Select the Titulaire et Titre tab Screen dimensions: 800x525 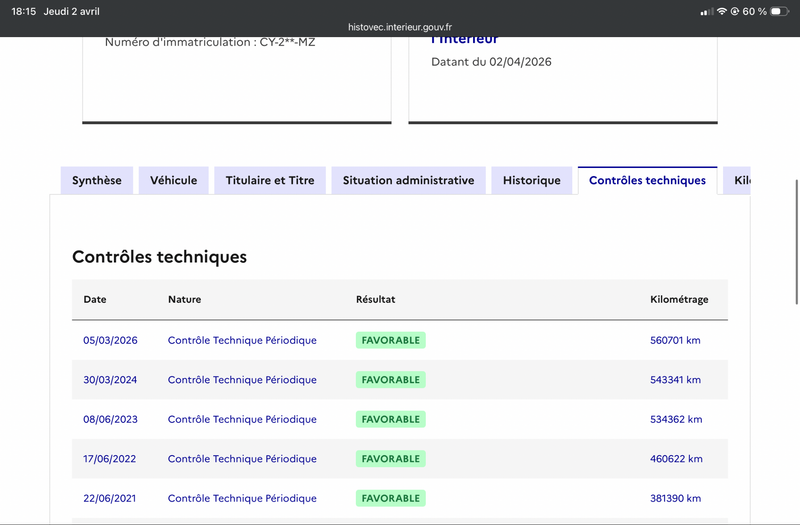tap(270, 180)
